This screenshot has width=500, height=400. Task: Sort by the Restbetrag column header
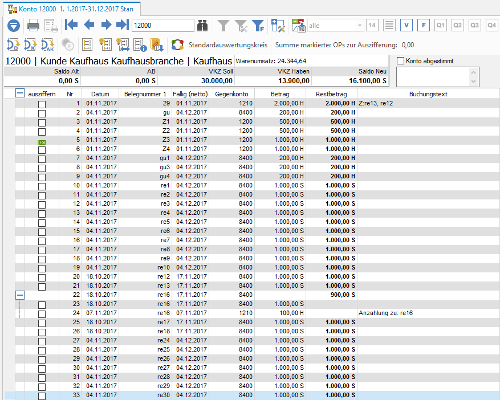click(331, 94)
